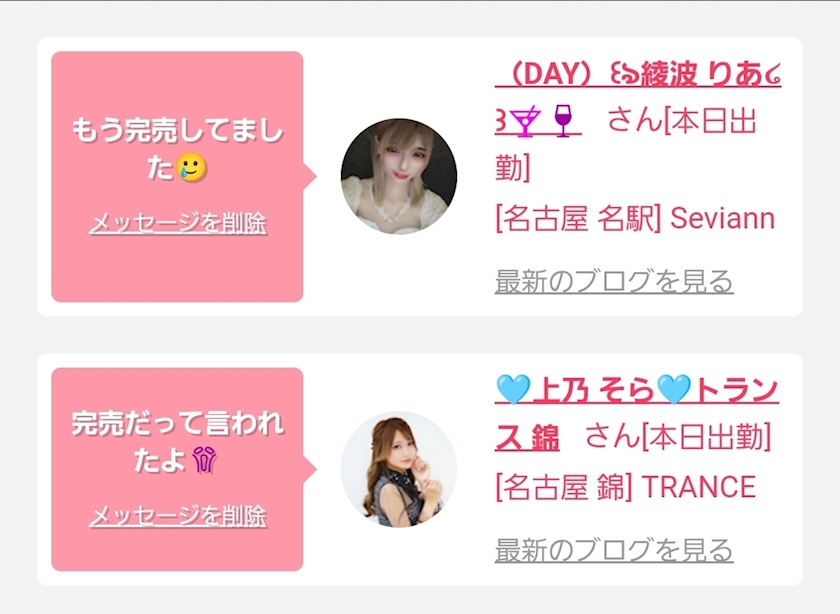The width and height of the screenshot is (840, 614).
Task: Click the cocktail glass emoji icon
Action: [524, 121]
